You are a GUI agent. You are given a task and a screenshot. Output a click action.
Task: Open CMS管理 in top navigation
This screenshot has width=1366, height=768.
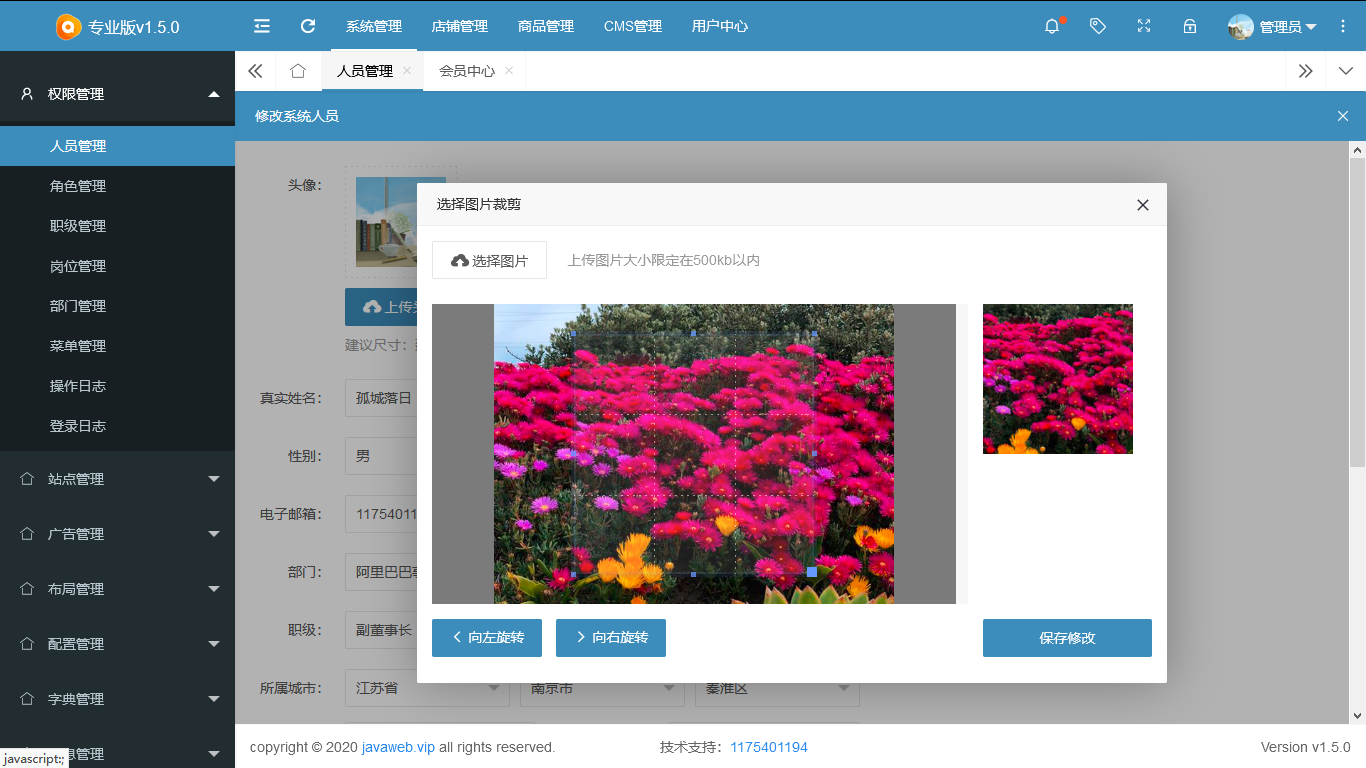click(633, 26)
